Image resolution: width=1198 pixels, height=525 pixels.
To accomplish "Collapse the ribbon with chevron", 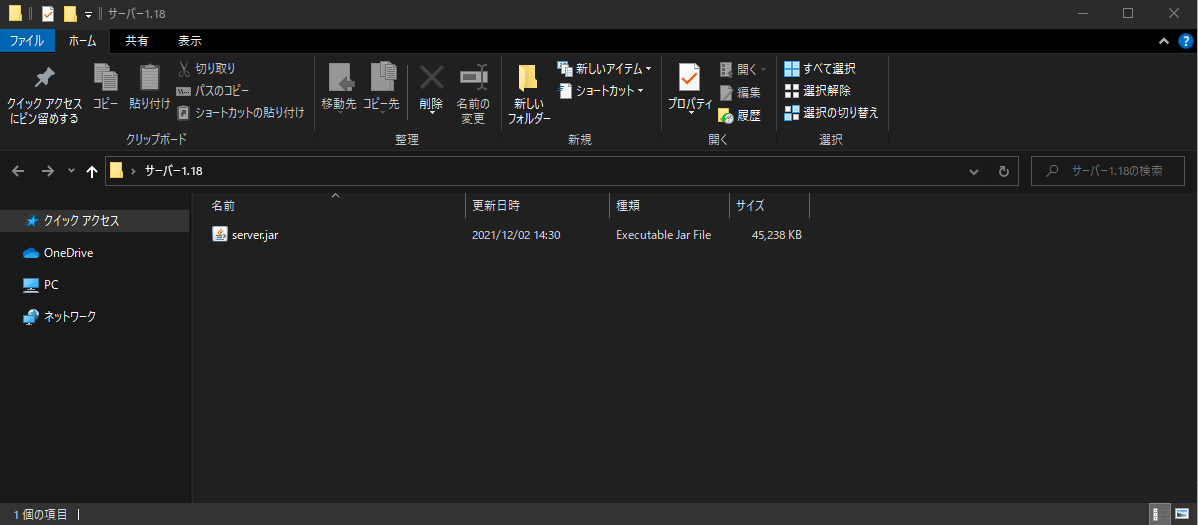I will pos(1164,41).
